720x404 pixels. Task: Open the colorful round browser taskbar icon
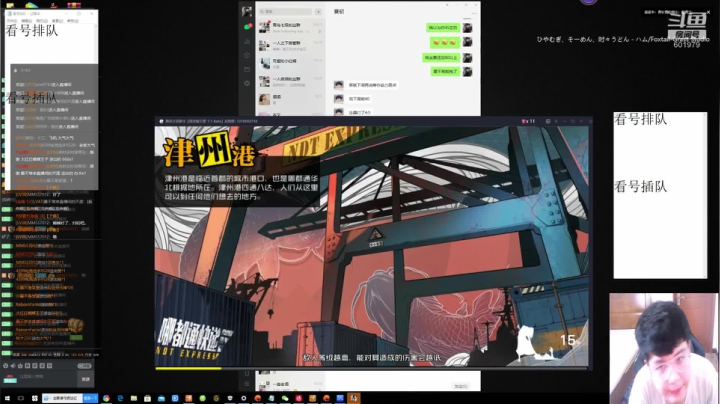[107, 398]
